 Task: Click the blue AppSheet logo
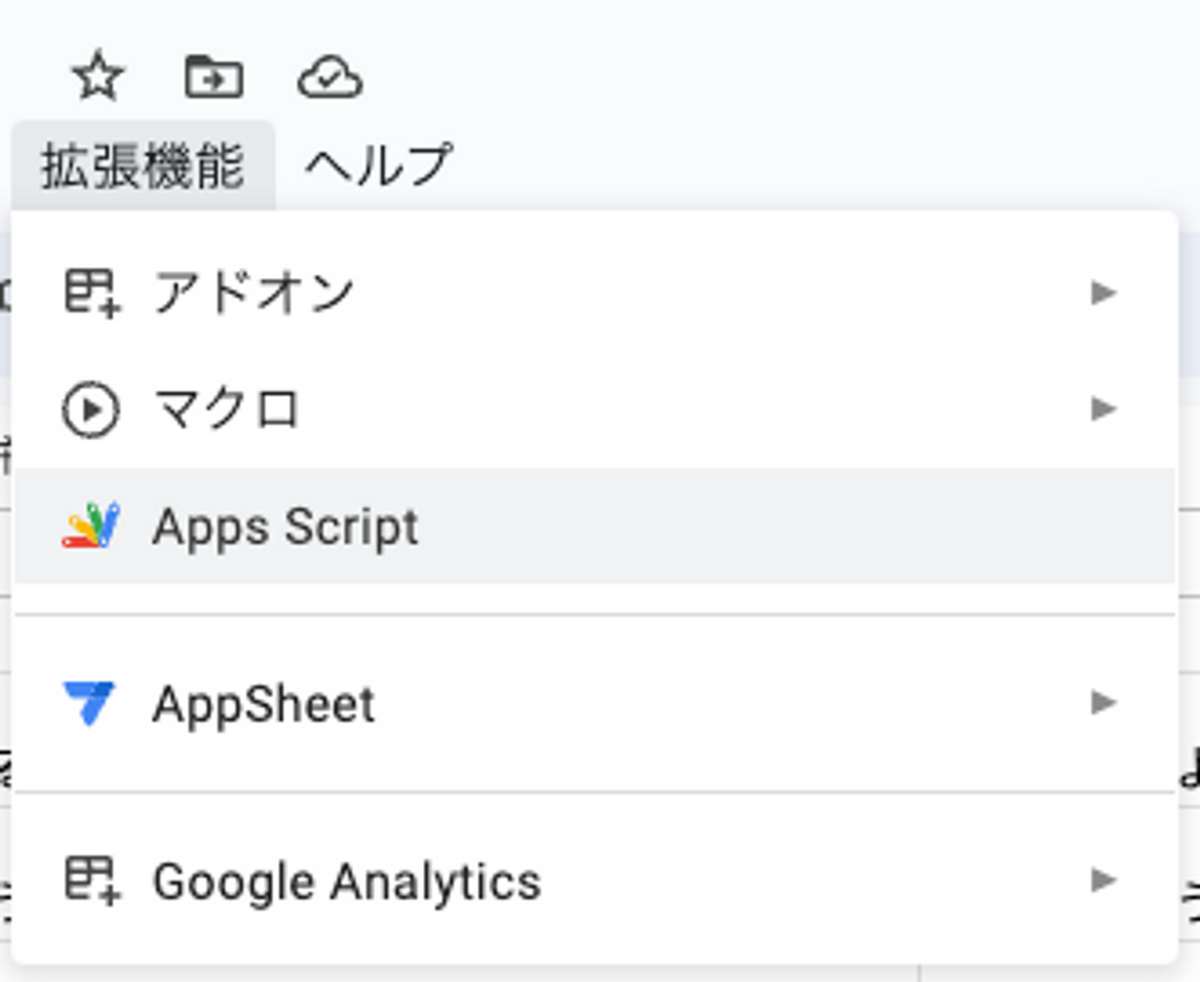89,703
